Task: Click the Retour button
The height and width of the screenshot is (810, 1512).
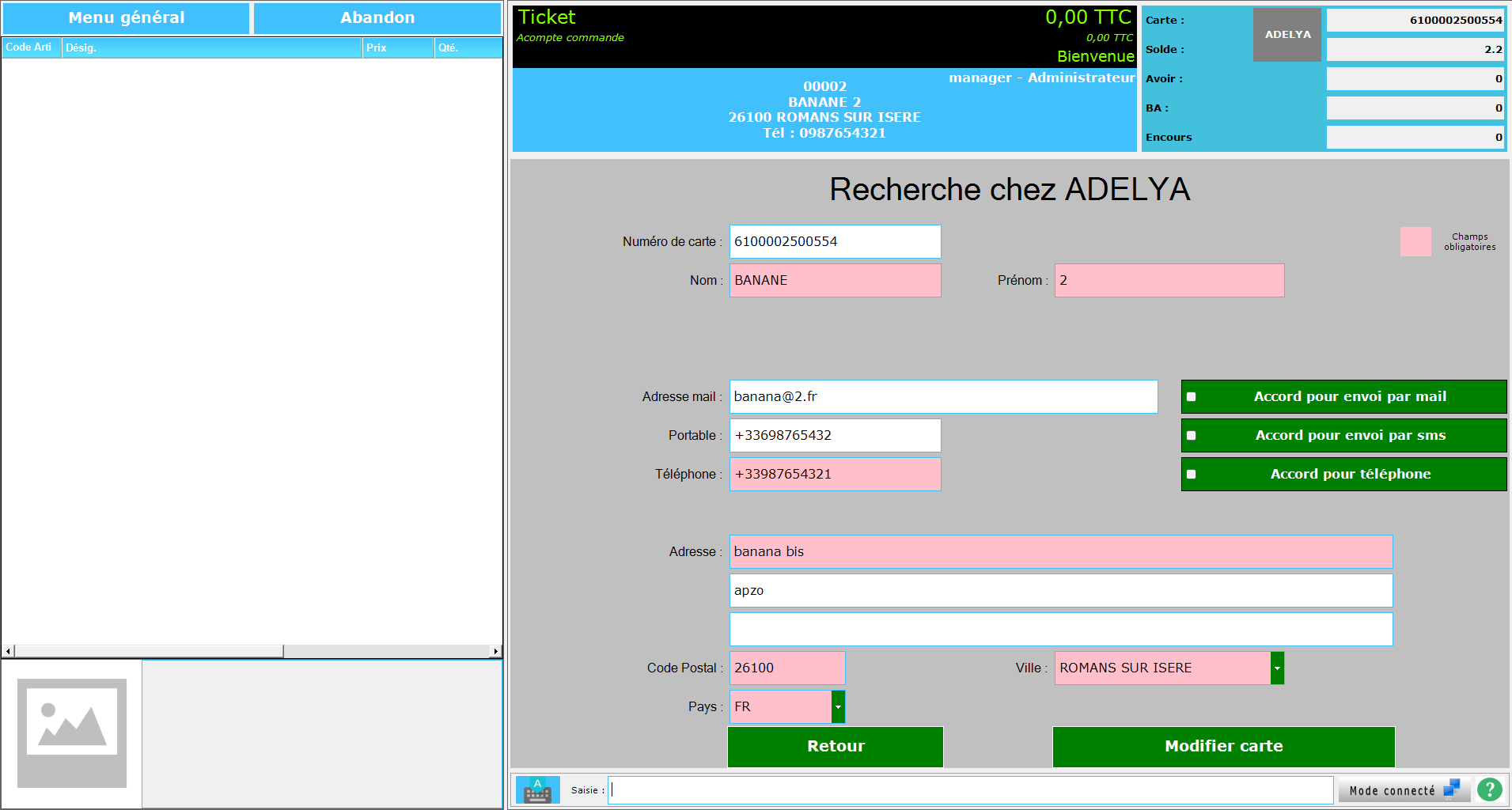Action: tap(836, 747)
